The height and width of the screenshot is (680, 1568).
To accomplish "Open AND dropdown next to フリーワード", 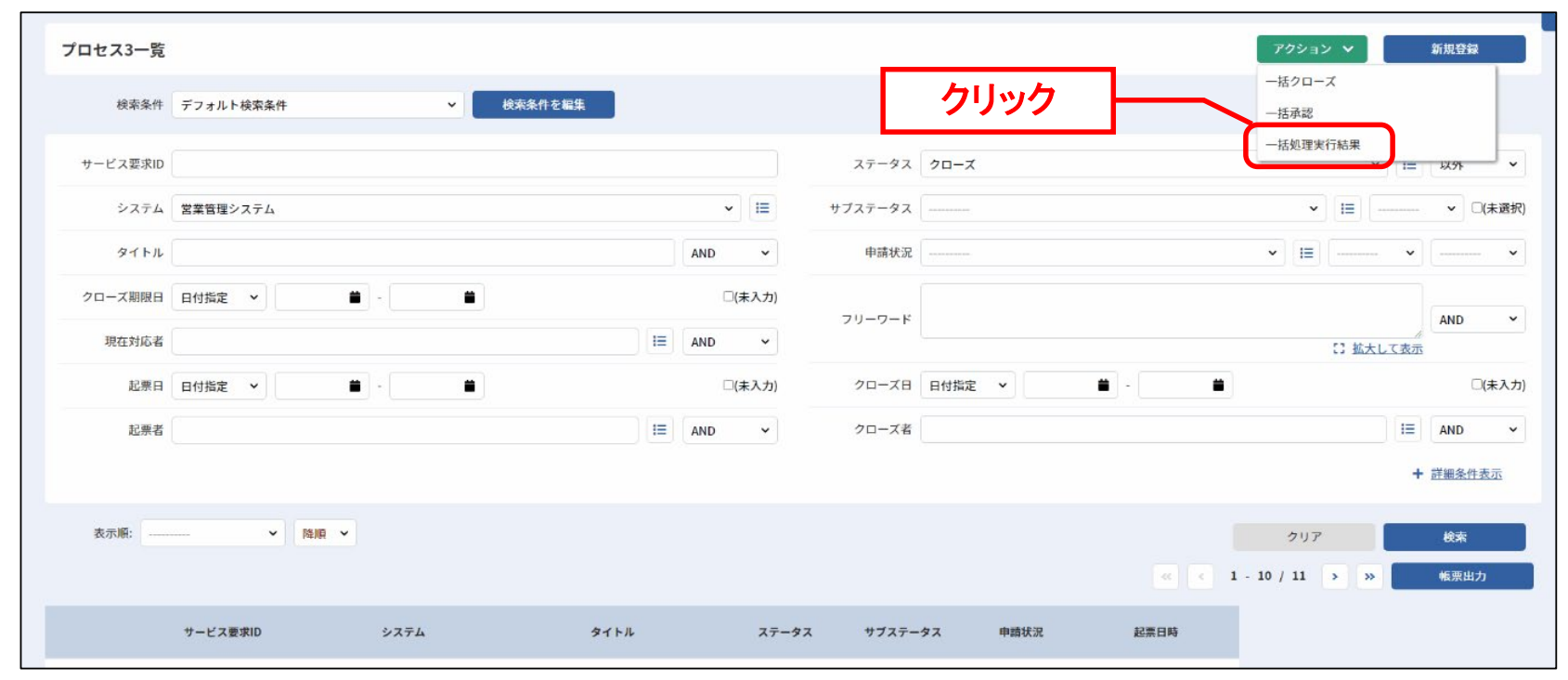I will (x=1478, y=320).
